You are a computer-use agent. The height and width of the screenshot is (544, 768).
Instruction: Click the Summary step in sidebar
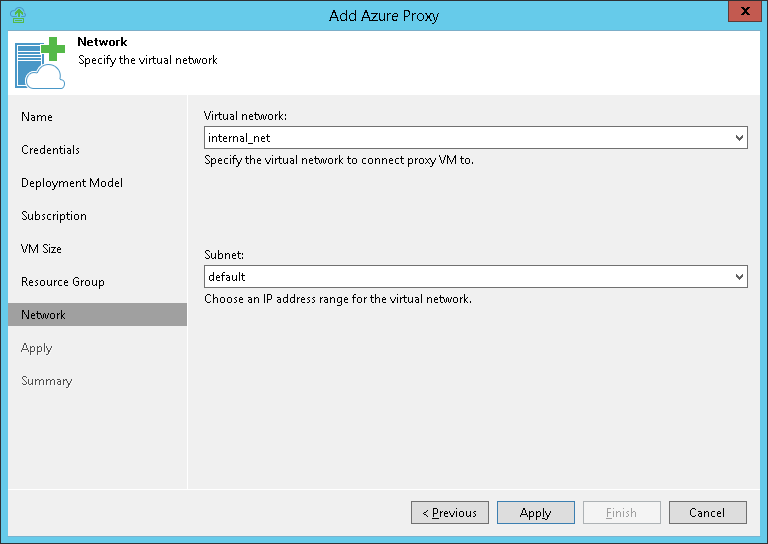pyautogui.click(x=47, y=381)
